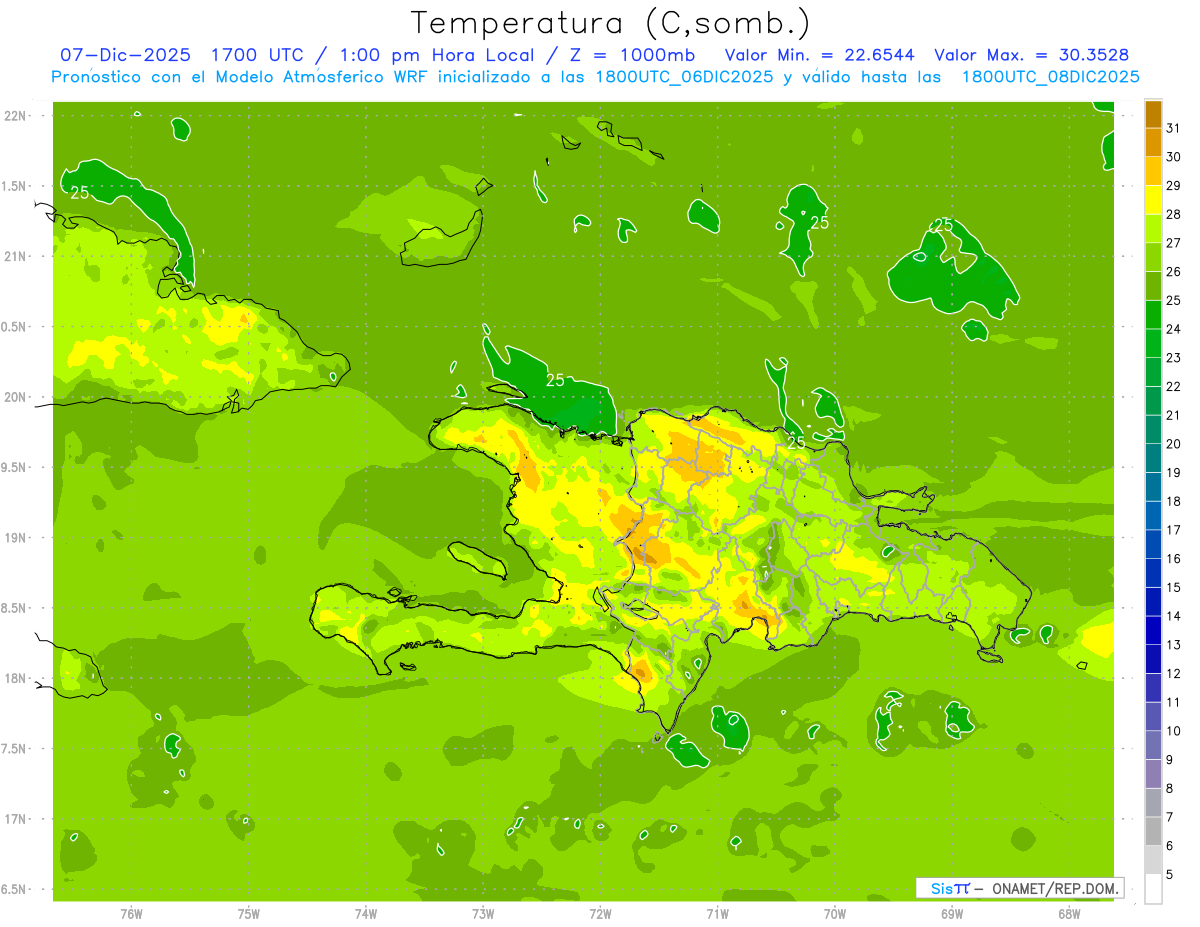The image size is (1200, 927).
Task: Select the legend swatch between 27 and 28
Action: pyautogui.click(x=1153, y=228)
